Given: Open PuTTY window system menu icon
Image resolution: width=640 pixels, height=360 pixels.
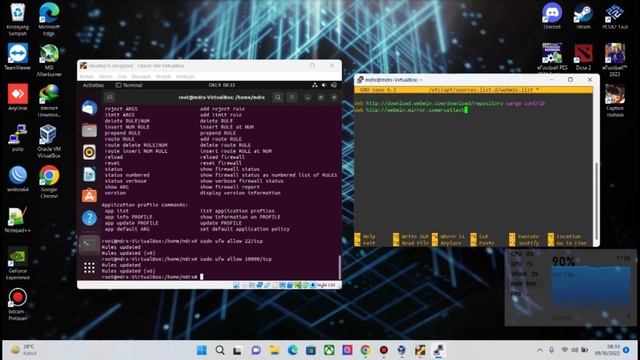Looking at the screenshot, I should [360, 80].
